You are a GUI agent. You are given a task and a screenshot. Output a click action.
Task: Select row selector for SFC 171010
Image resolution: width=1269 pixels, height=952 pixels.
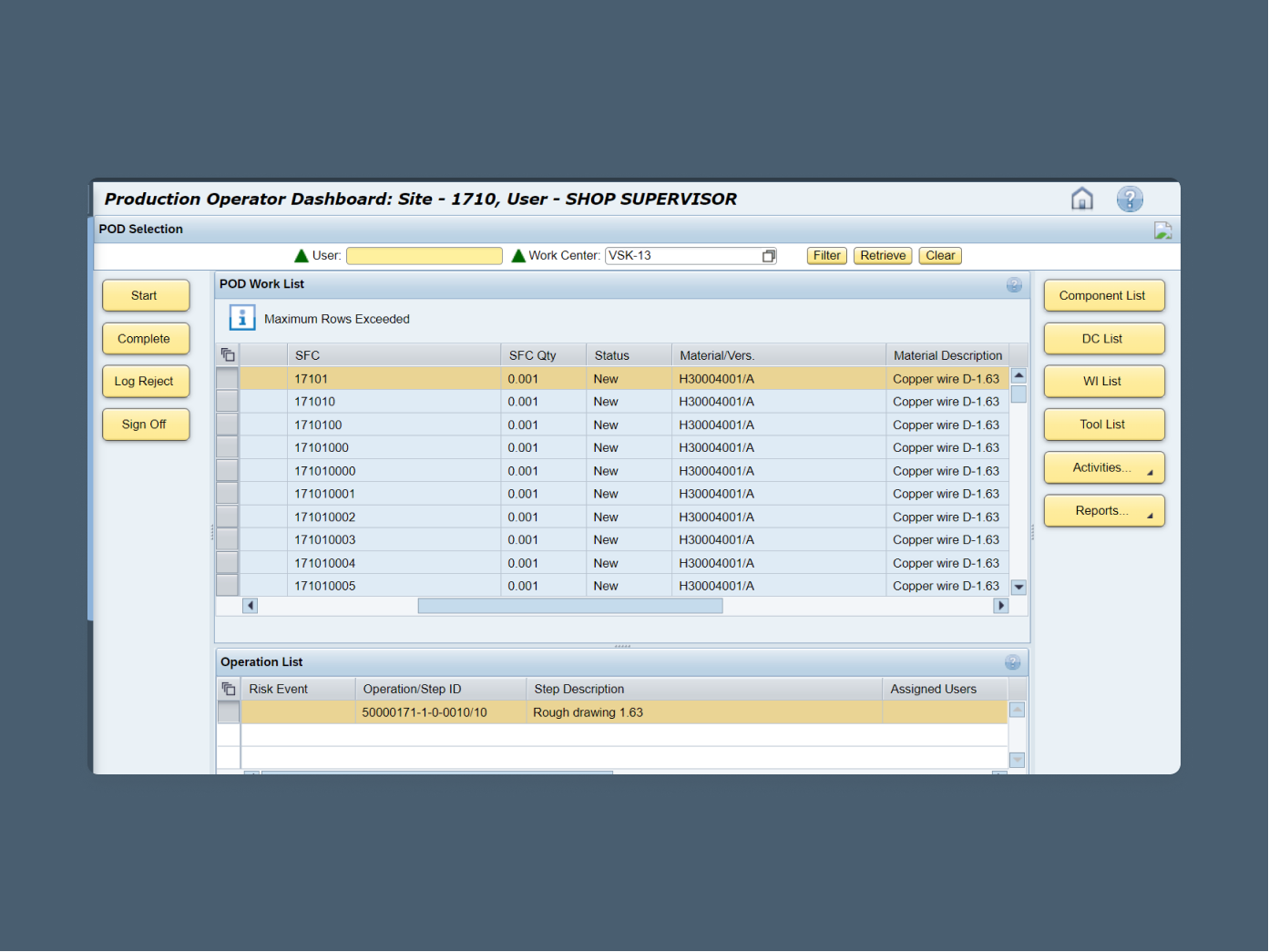click(227, 402)
